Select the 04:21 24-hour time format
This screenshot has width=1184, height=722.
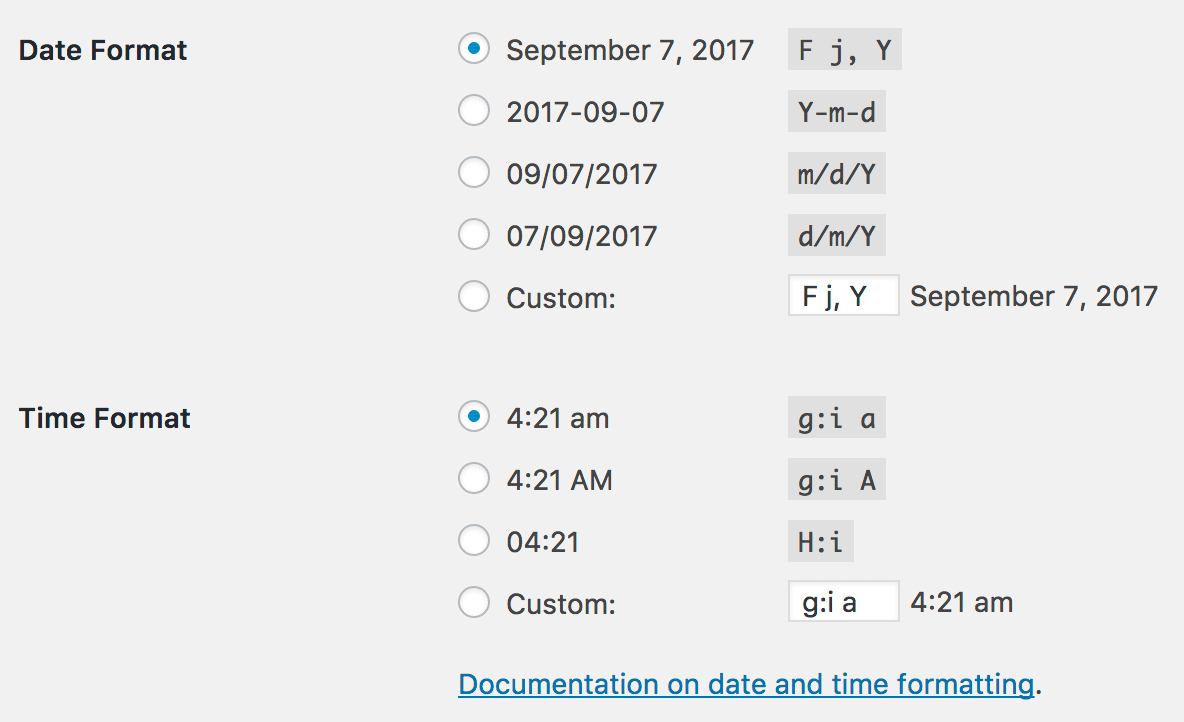474,541
